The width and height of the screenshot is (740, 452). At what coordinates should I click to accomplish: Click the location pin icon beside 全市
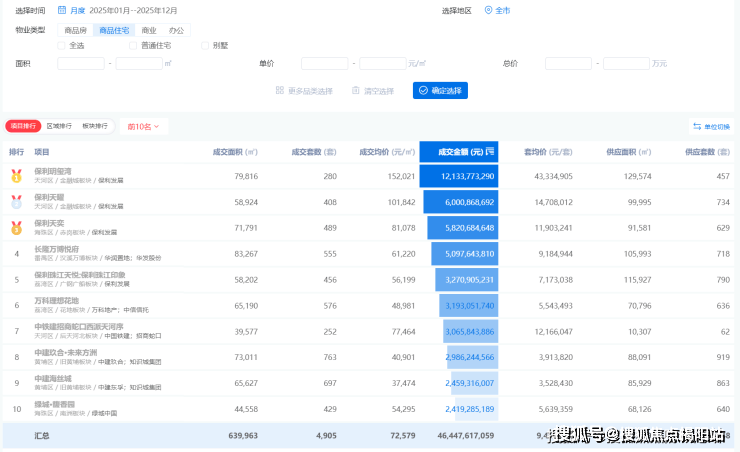[x=488, y=10]
